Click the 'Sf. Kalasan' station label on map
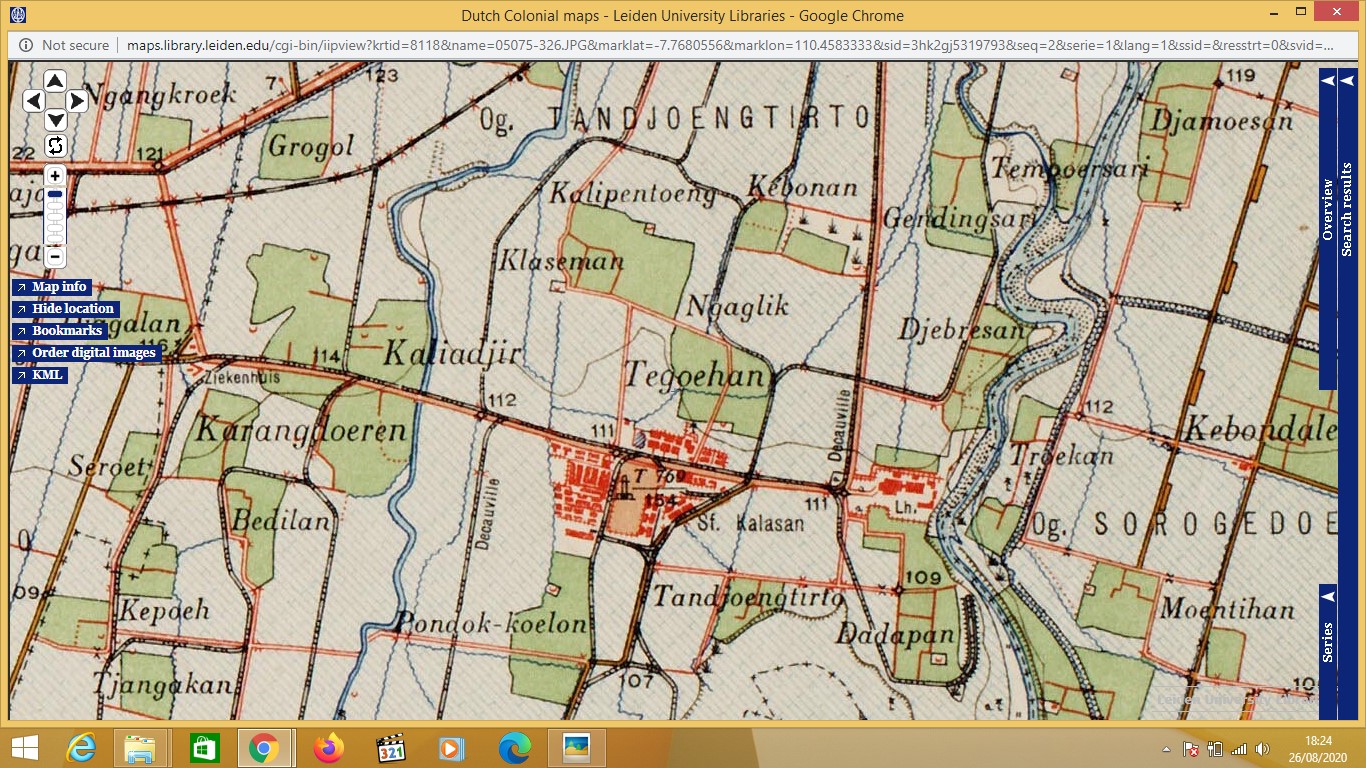The height and width of the screenshot is (768, 1366). pos(750,523)
